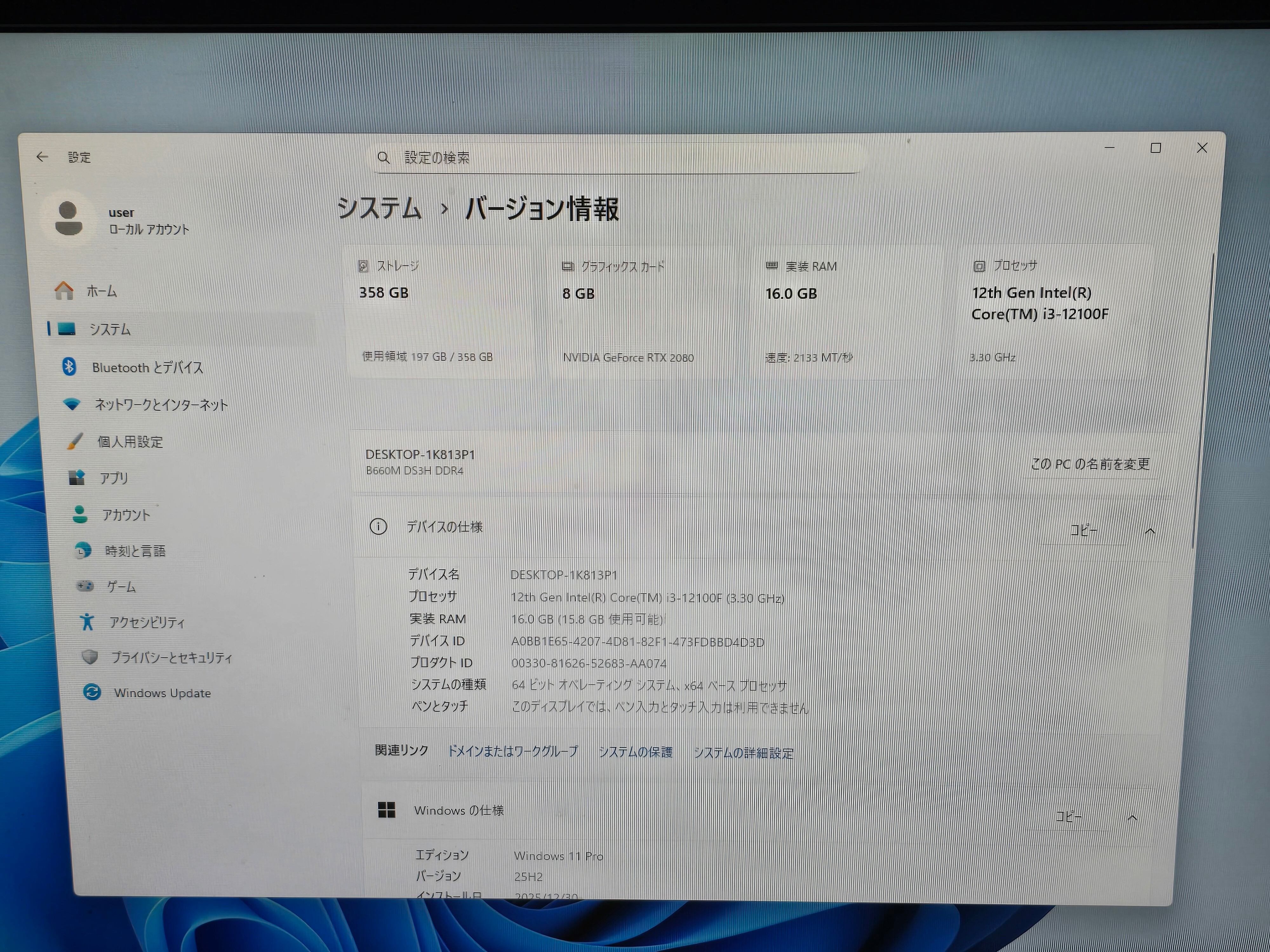Viewport: 1270px width, 952px height.
Task: Click the network Wi-Fi icon in sidebar
Action: 72,405
